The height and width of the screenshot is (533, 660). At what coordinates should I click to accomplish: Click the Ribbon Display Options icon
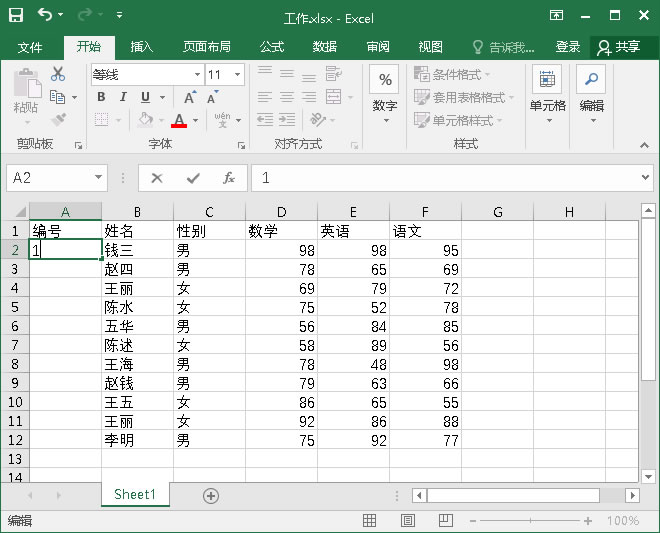(x=556, y=16)
